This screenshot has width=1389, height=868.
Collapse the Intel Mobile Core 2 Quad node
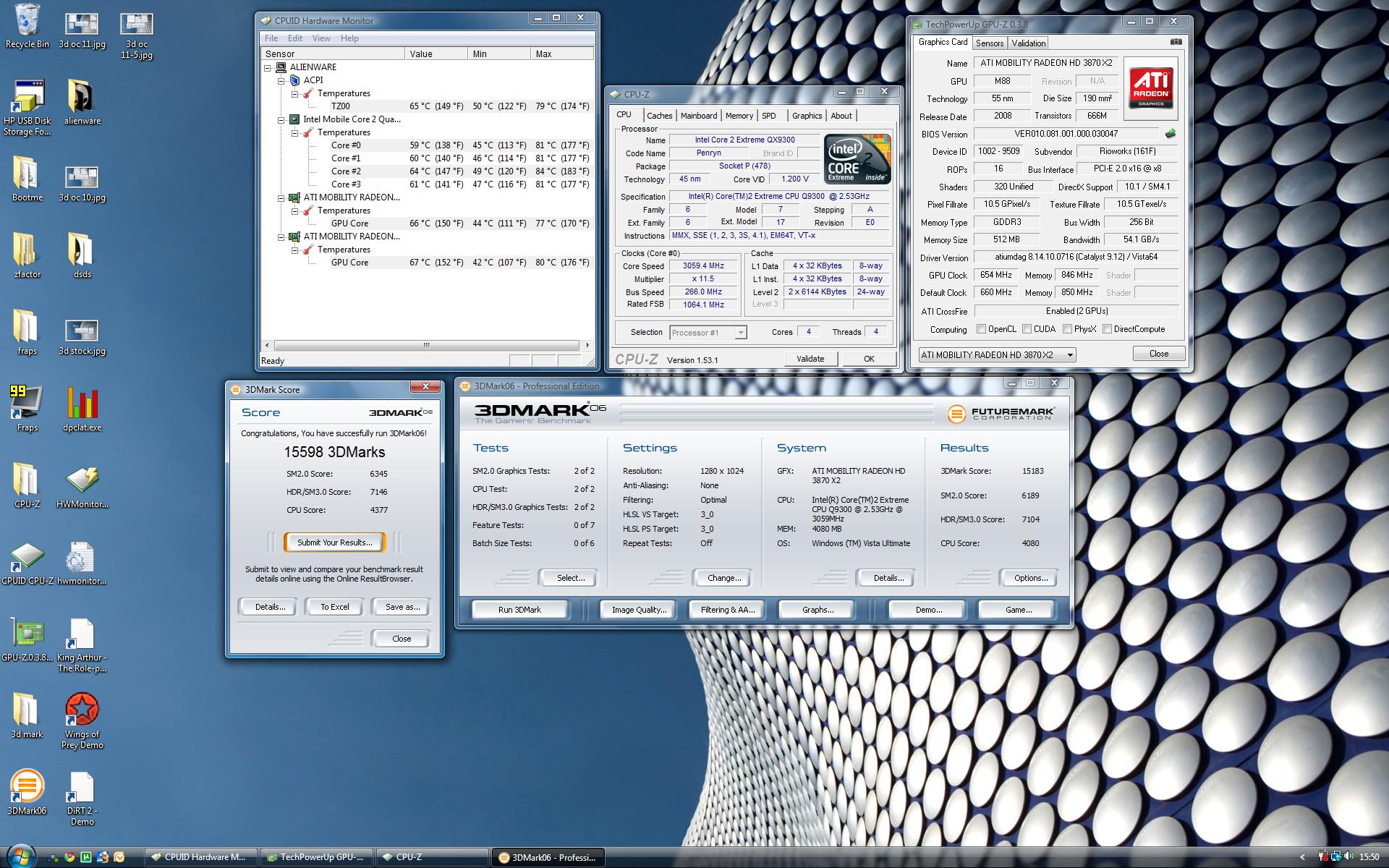pyautogui.click(x=281, y=119)
